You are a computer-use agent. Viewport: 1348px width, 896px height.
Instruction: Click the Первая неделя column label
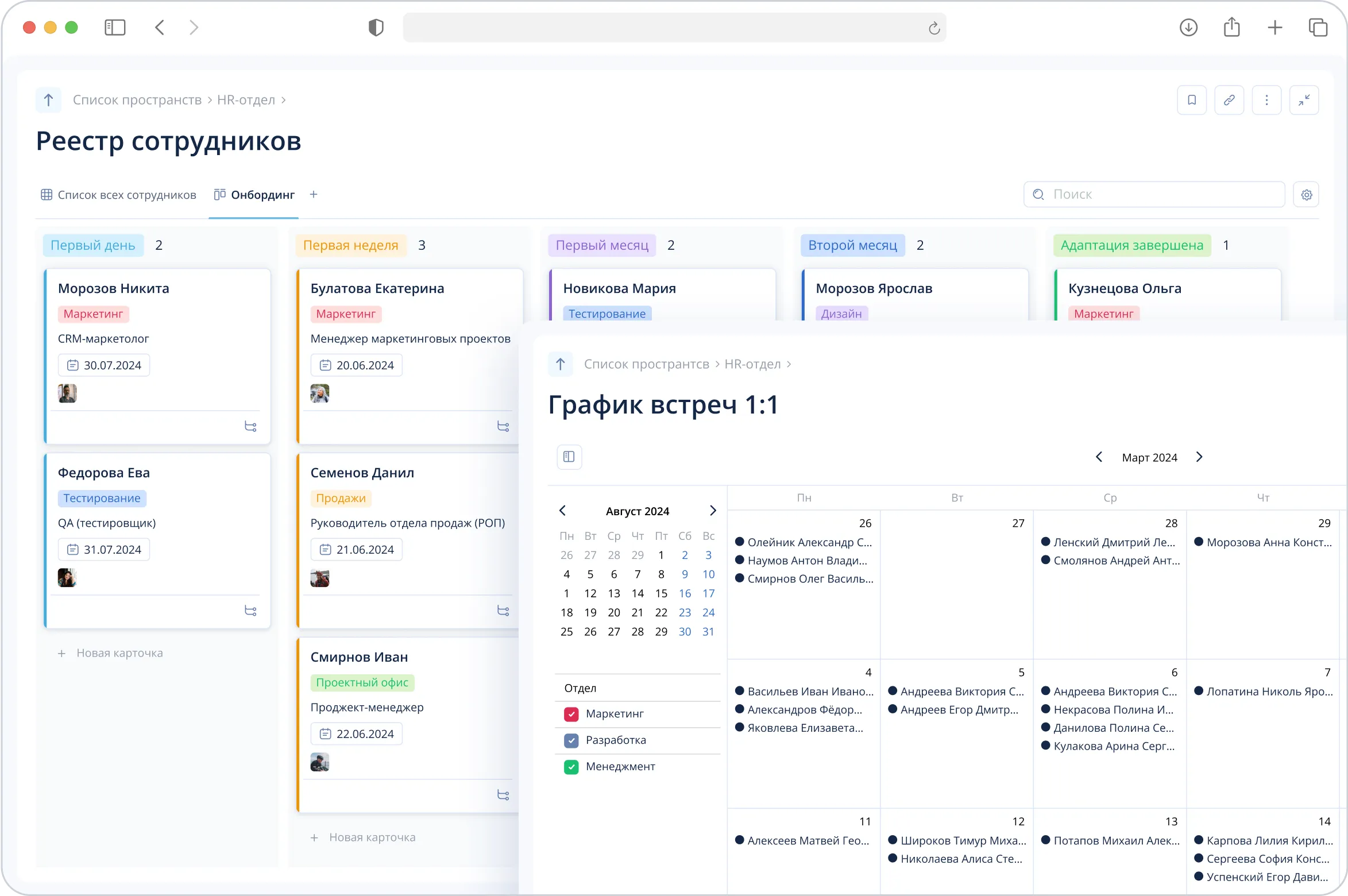pyautogui.click(x=351, y=245)
